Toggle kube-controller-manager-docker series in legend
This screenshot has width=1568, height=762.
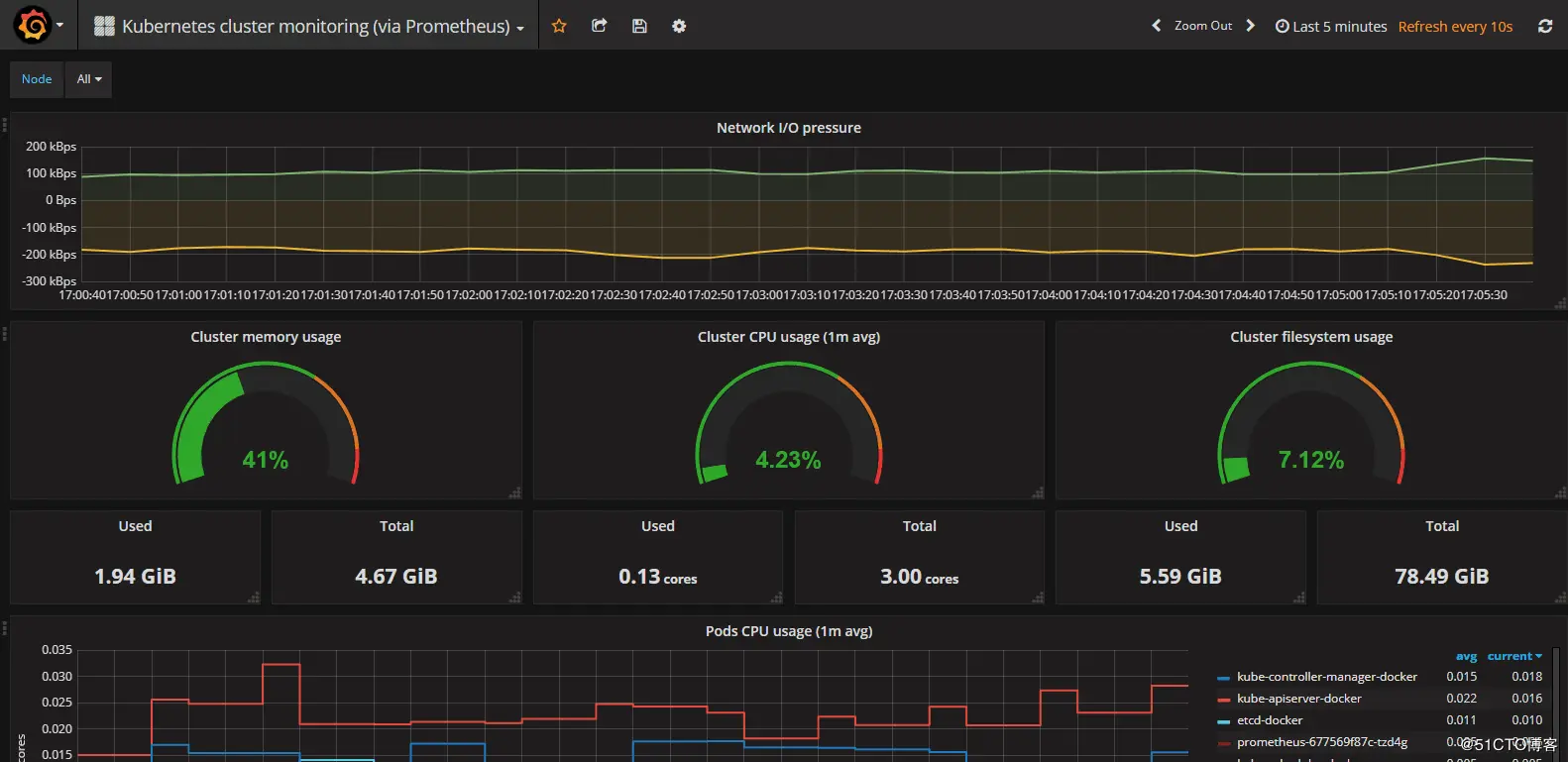click(1326, 677)
